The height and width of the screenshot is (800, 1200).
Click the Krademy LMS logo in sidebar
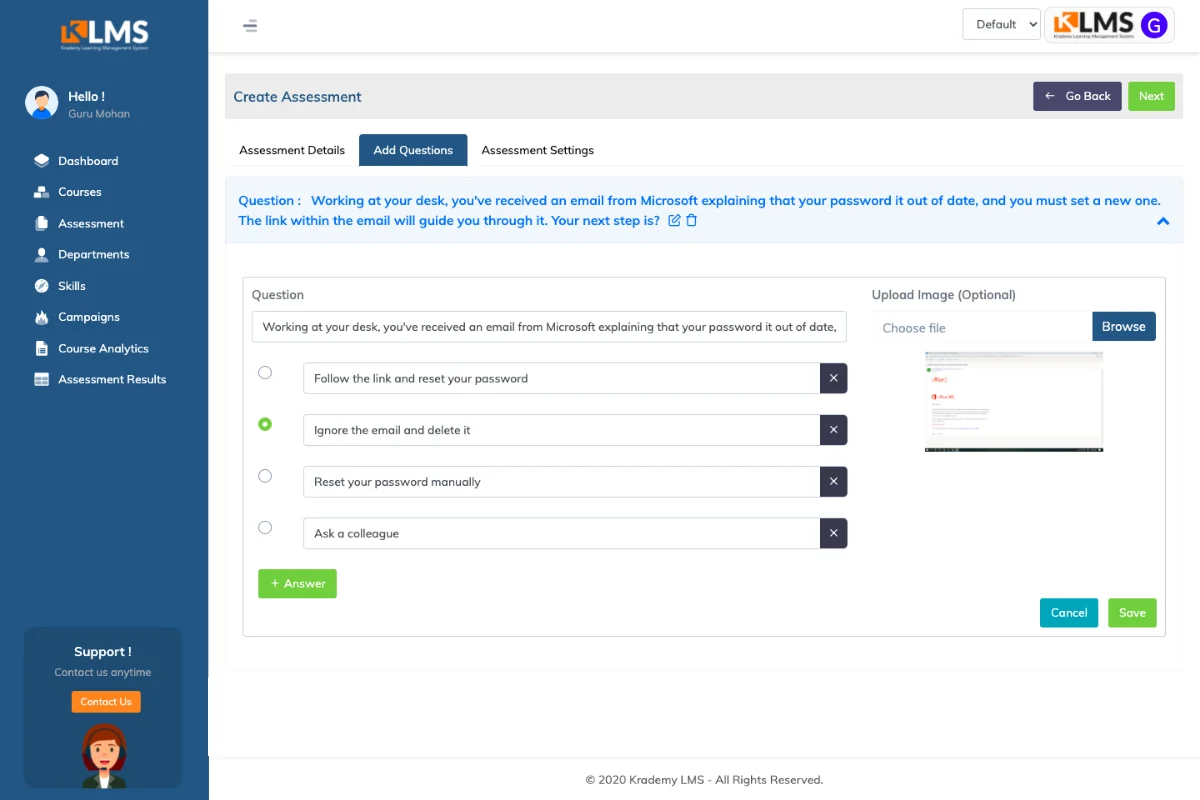[104, 34]
